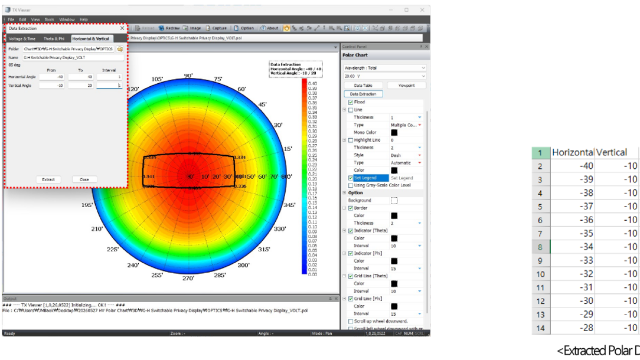Toggle the Set Legend checkbox
The image size is (640, 360).
(x=351, y=178)
